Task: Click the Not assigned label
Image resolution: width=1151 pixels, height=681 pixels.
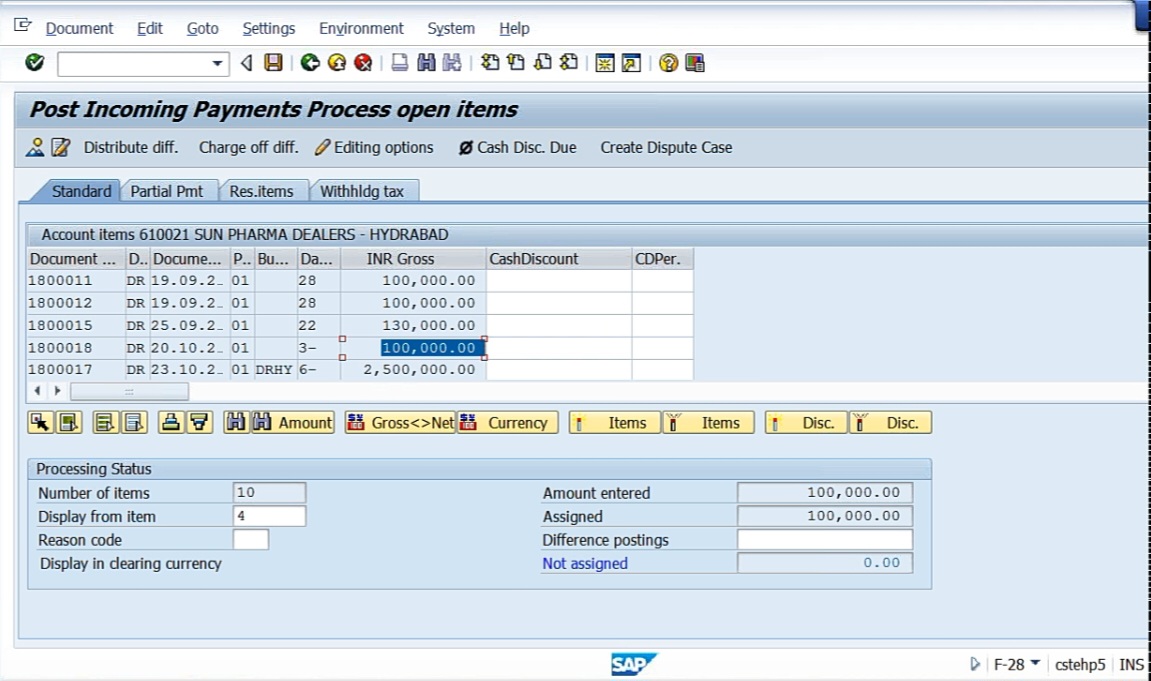Action: [585, 564]
